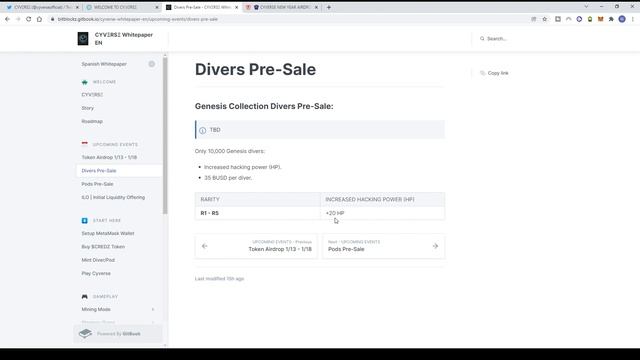640x360 pixels.
Task: Open Token Airdrop 1/13 - 1/18 in sidebar
Action: point(109,157)
